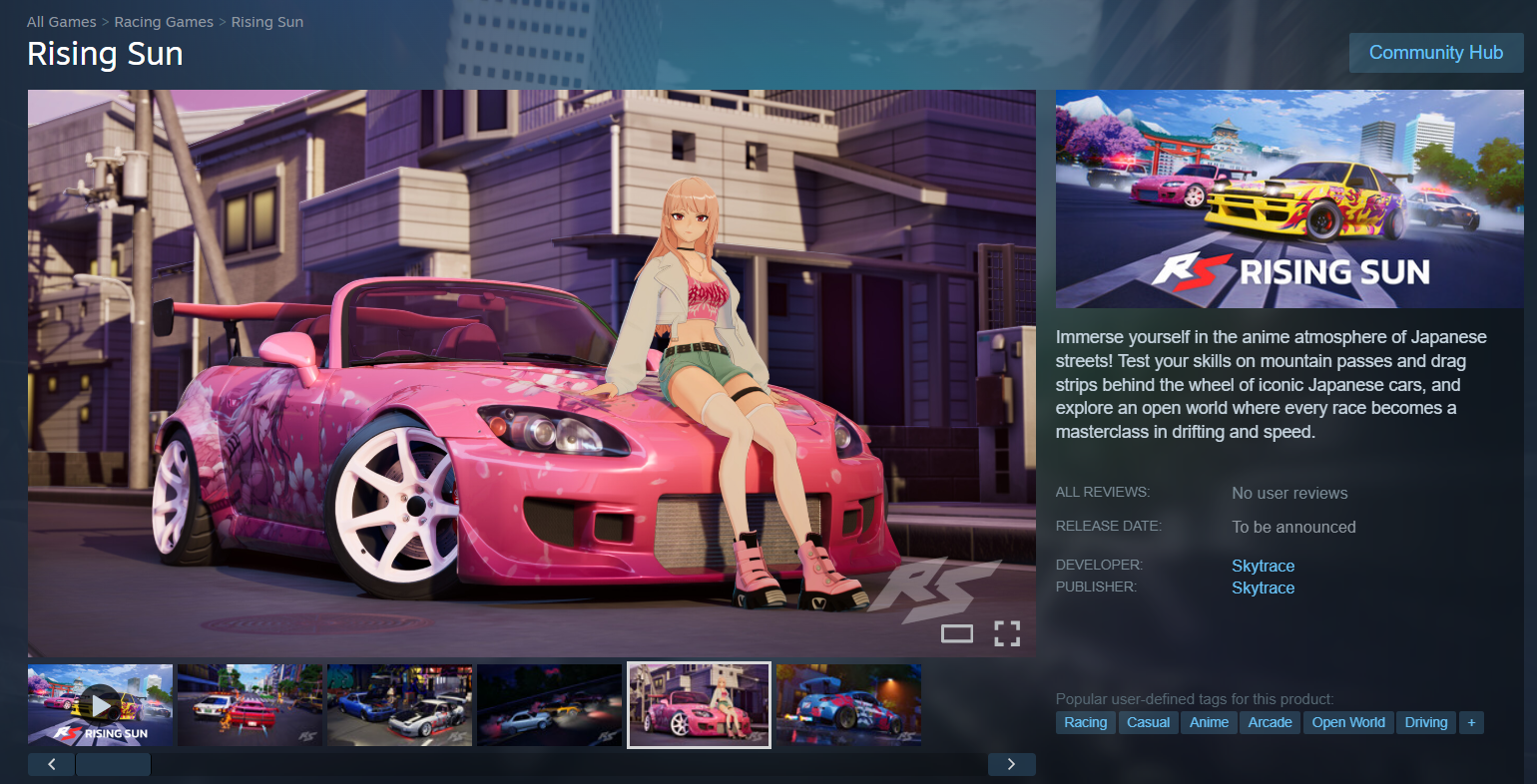
Task: Switch to theater mode view
Action: tap(957, 633)
